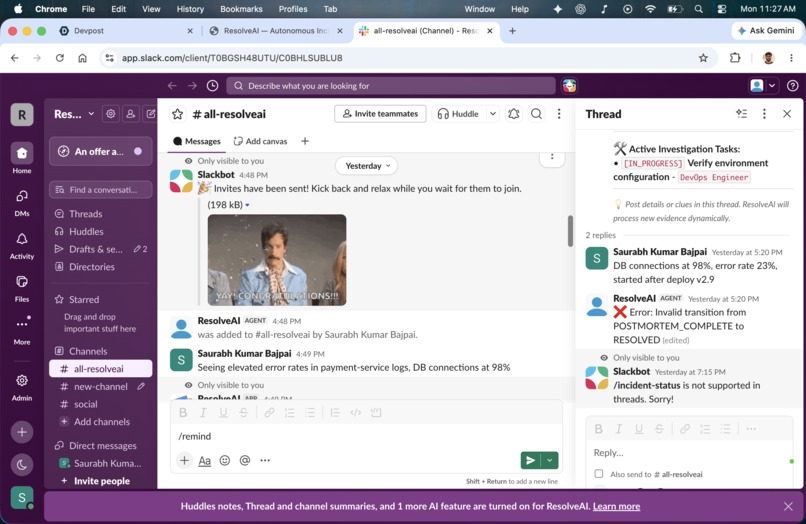Insert emoji in the main message composer
The width and height of the screenshot is (806, 524).
point(225,460)
